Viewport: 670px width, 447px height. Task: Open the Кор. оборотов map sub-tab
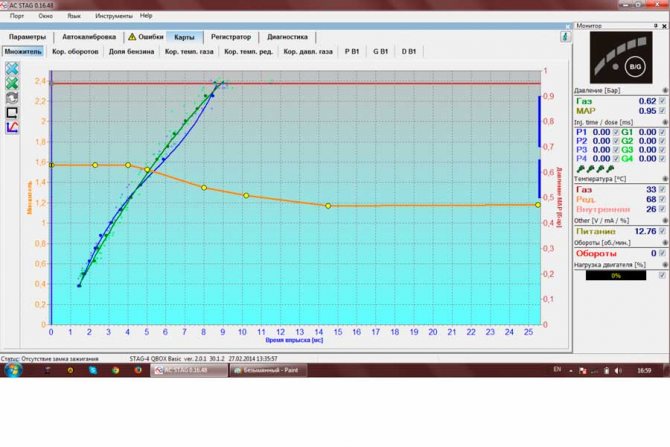pos(75,50)
